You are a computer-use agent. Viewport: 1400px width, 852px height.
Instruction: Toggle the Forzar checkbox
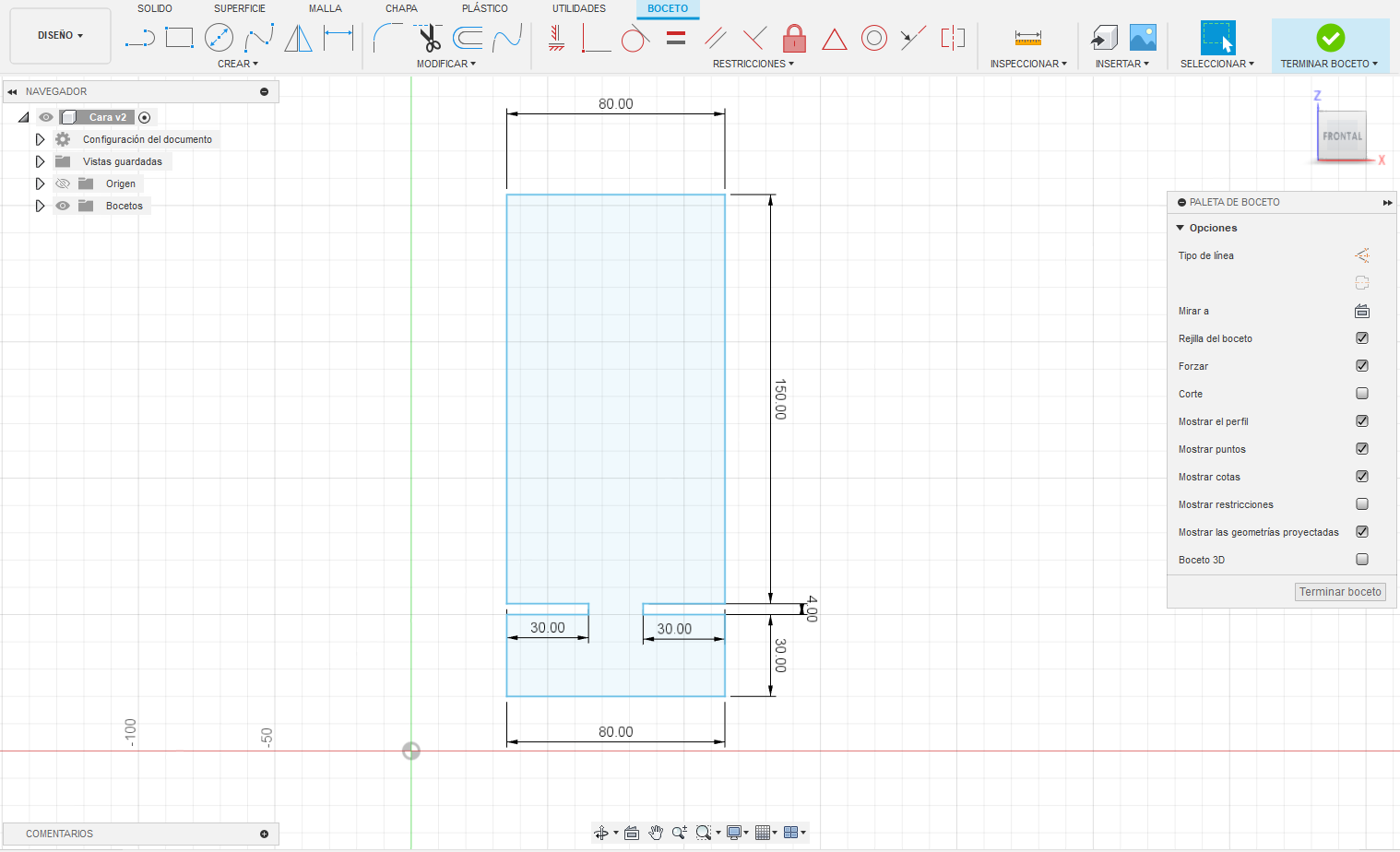point(1362,366)
